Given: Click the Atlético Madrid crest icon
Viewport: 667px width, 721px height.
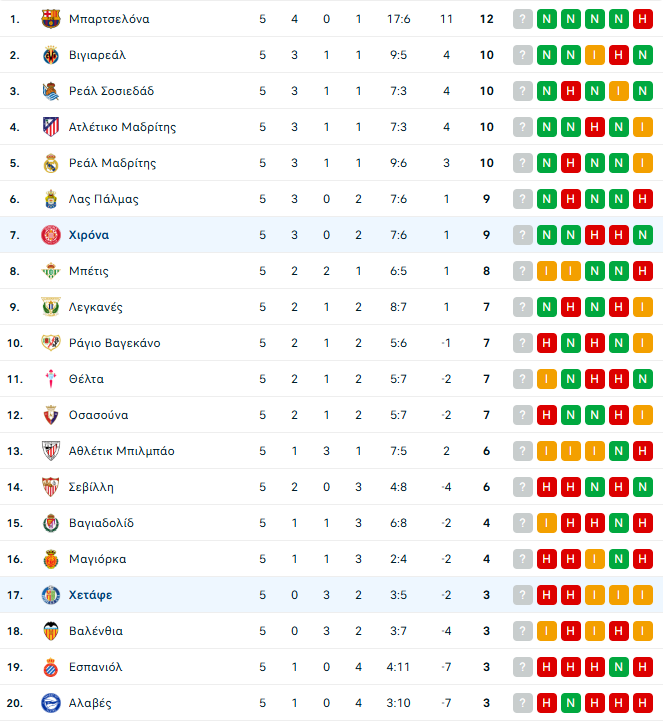Looking at the screenshot, I should [x=51, y=127].
